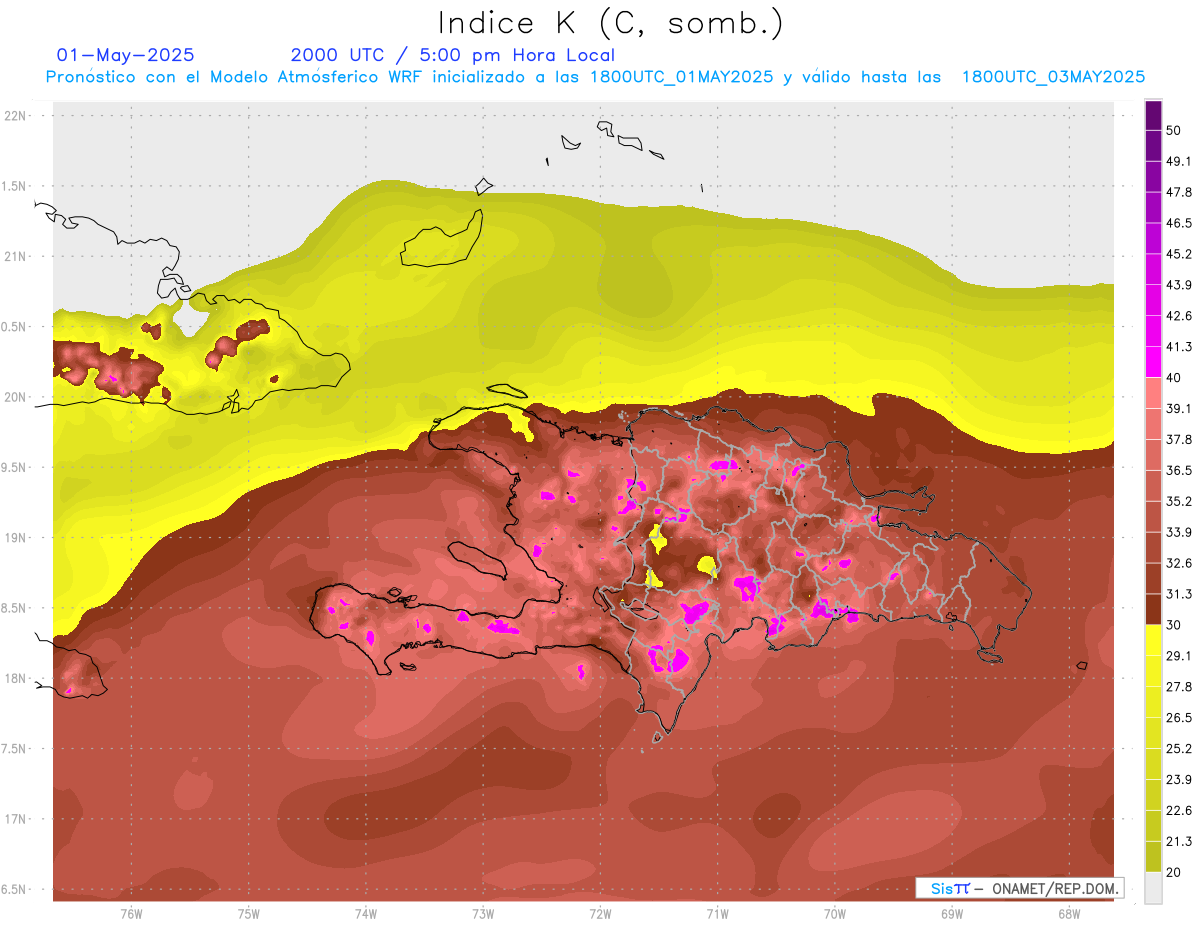Click colorbar value "23.9"
Screen dimensions: 1200x927
pos(1178,779)
